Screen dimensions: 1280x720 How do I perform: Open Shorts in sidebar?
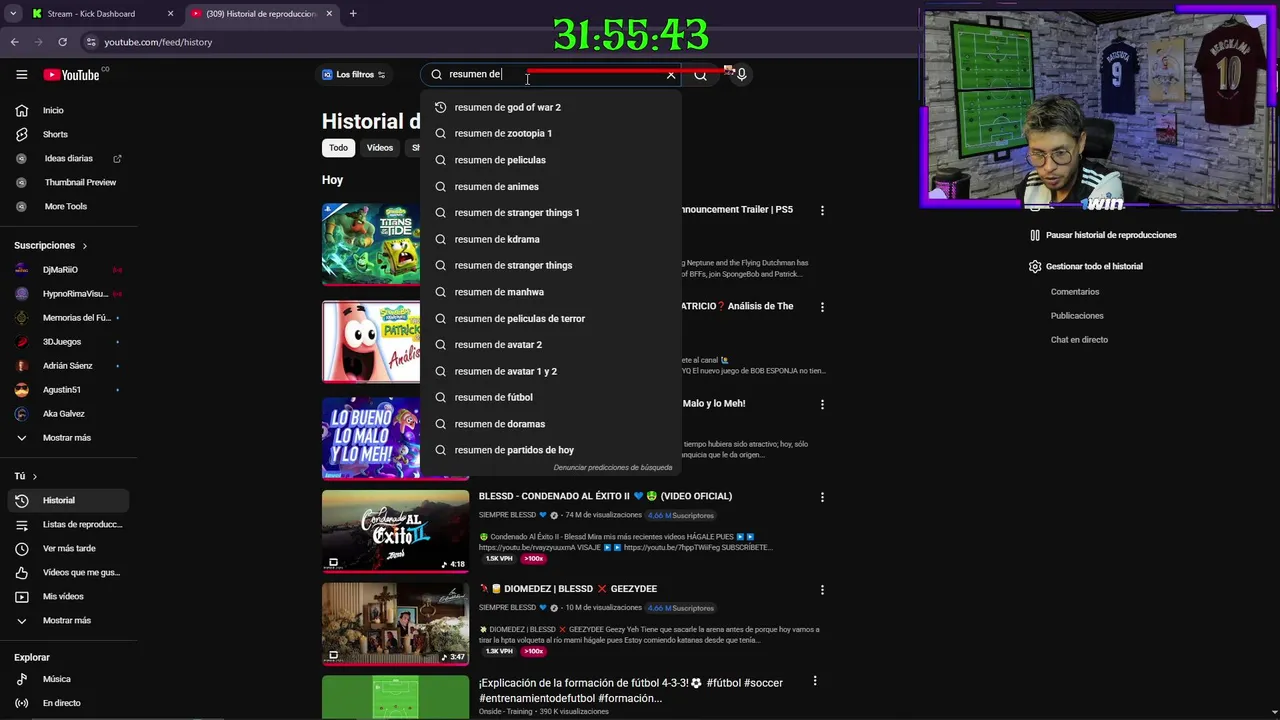[x=68, y=134]
